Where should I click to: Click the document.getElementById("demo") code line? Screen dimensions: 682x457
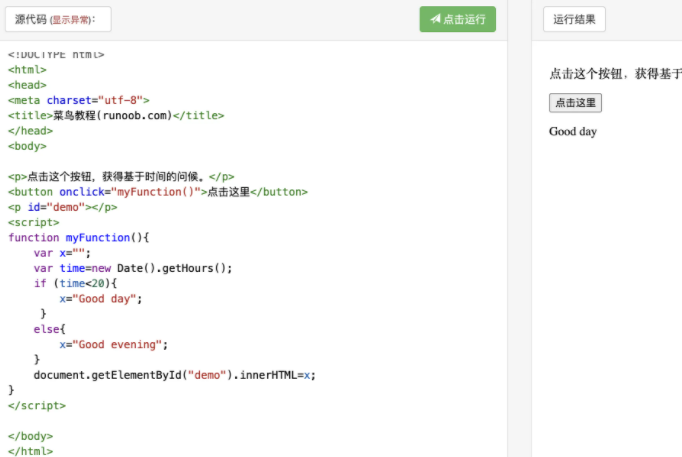(174, 375)
